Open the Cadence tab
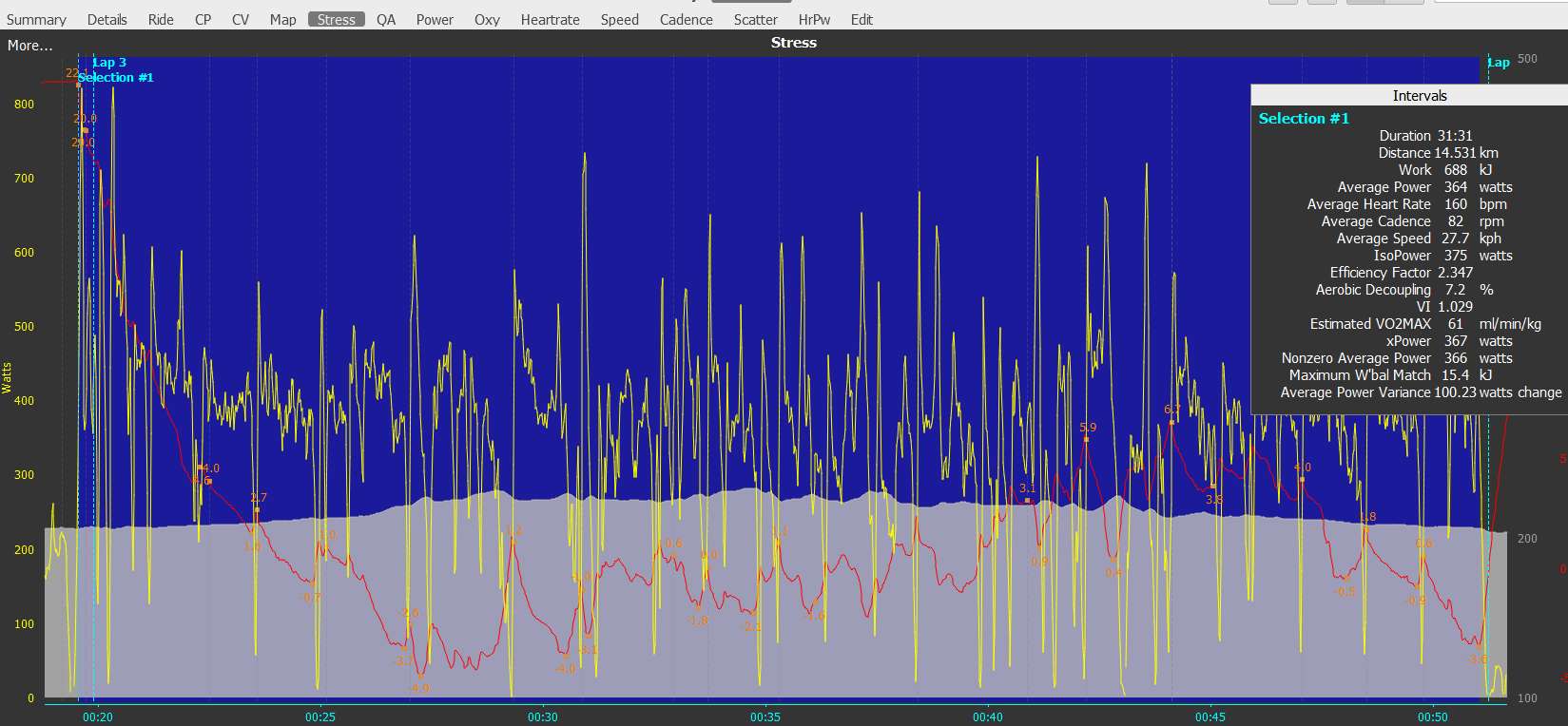This screenshot has height=726, width=1568. coord(686,19)
